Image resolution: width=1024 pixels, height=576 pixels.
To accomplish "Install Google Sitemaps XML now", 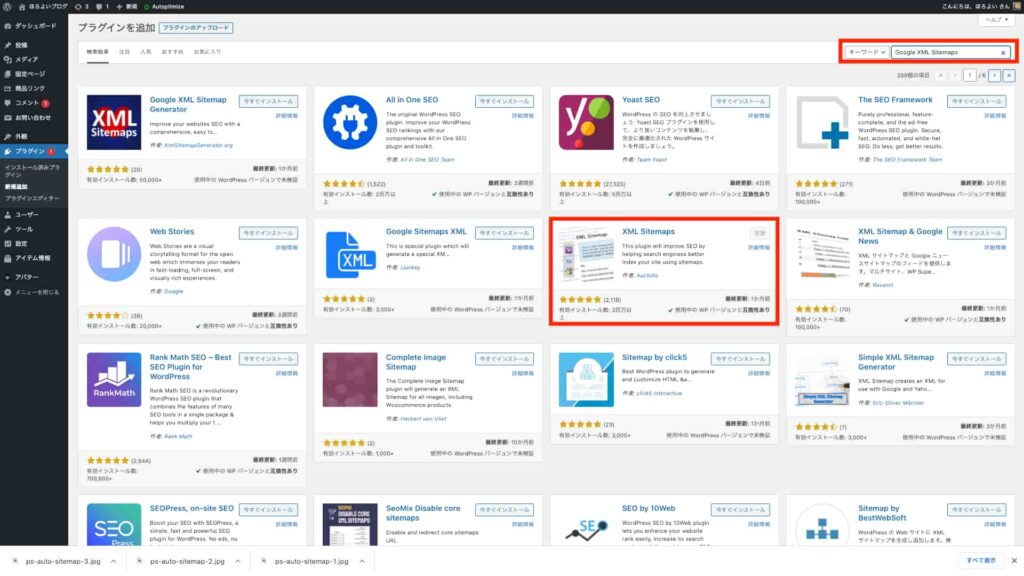I will point(504,233).
